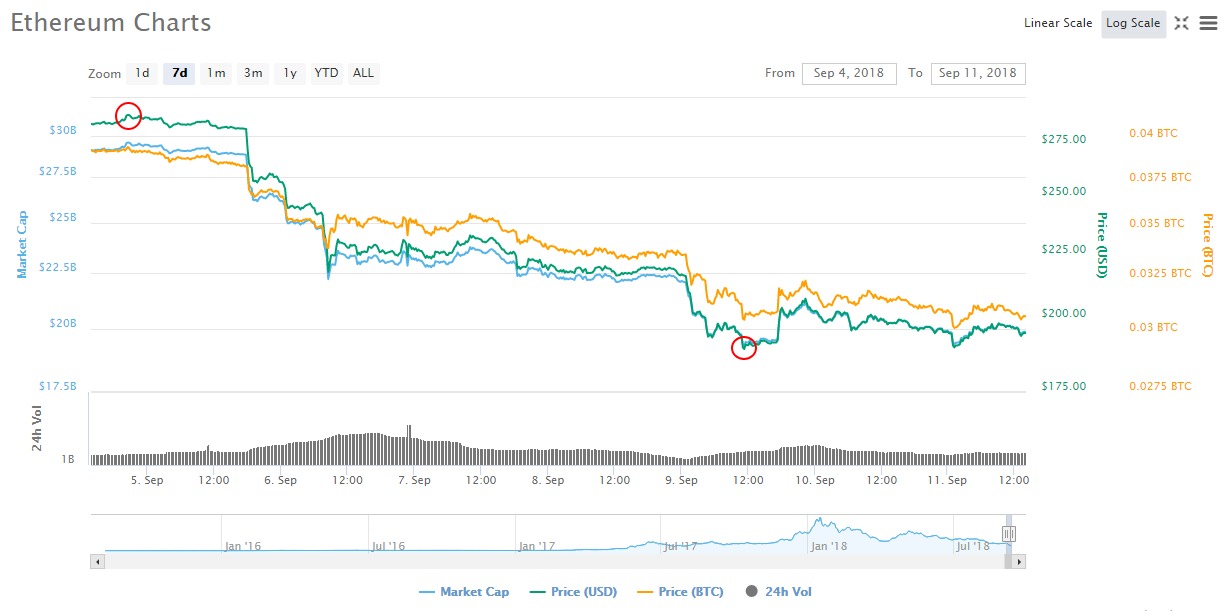1223x611 pixels.
Task: Click the Jan '16 label in navigator
Action: 243,546
